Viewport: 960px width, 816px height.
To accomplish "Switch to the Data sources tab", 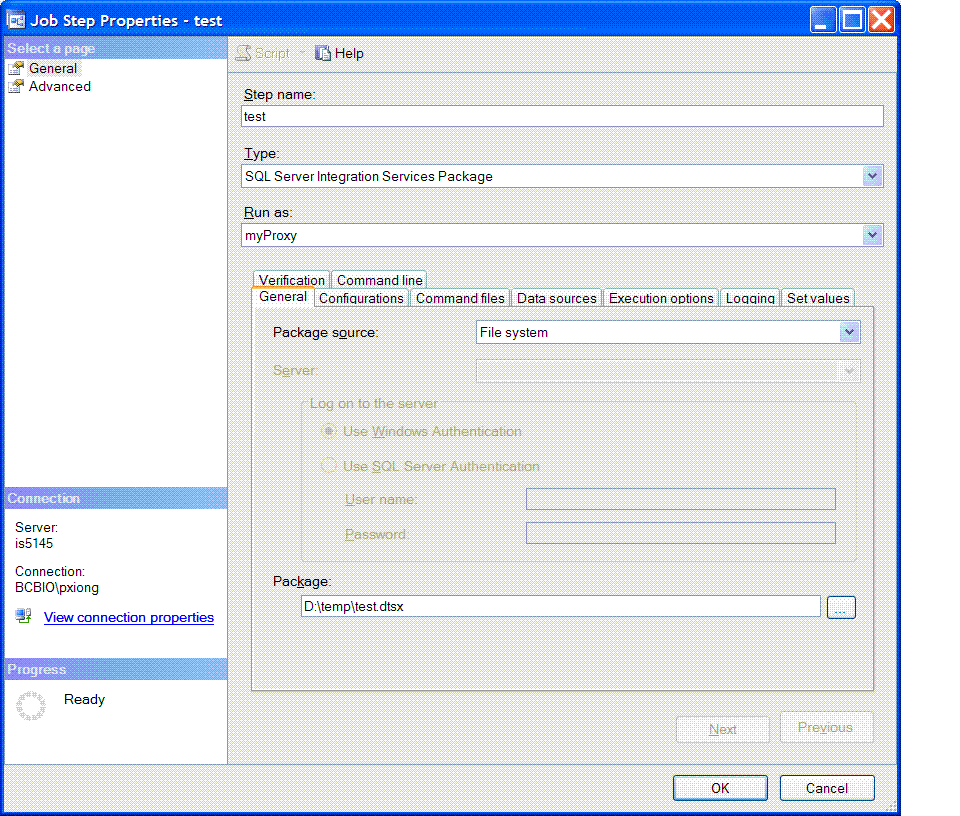I will click(x=557, y=298).
